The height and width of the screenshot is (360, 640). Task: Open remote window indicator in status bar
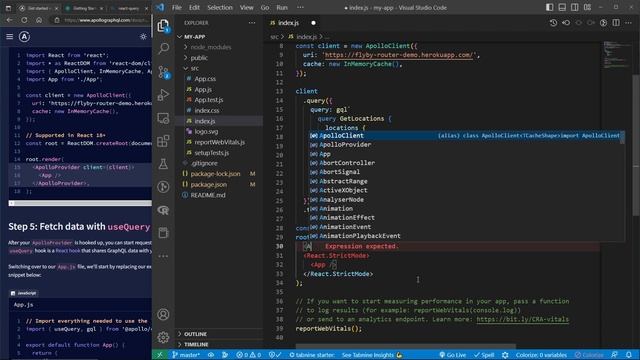click(160, 355)
